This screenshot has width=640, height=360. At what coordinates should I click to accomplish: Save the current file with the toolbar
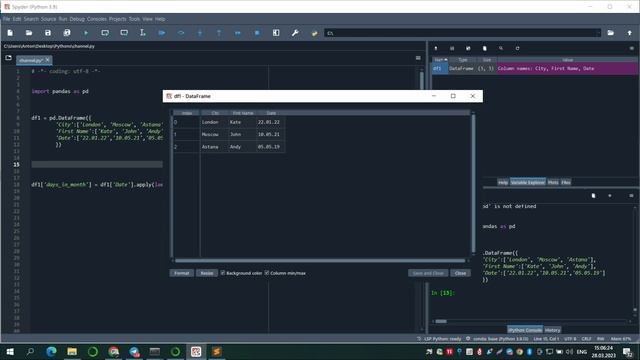tap(48, 33)
